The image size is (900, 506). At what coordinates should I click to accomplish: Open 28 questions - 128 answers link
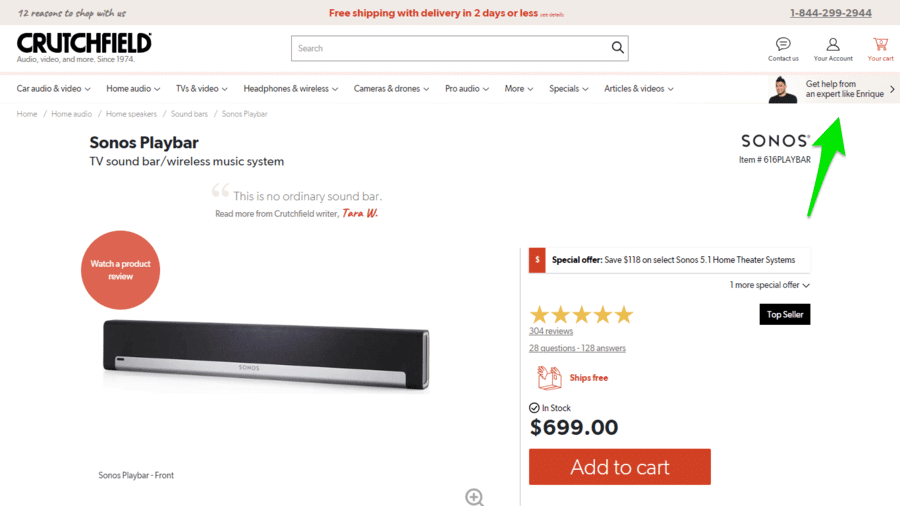click(x=577, y=348)
